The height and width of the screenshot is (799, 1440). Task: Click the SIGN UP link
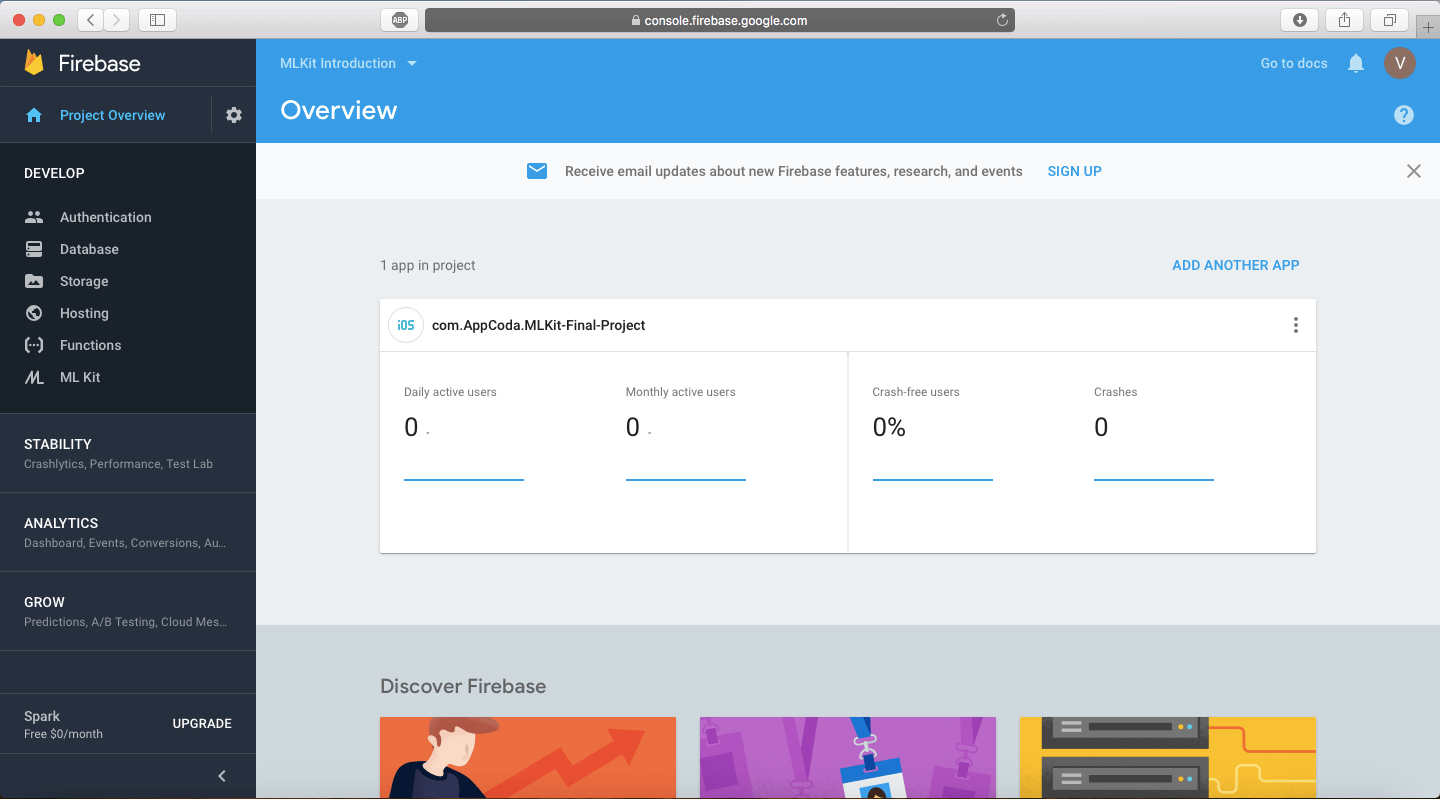(x=1074, y=171)
